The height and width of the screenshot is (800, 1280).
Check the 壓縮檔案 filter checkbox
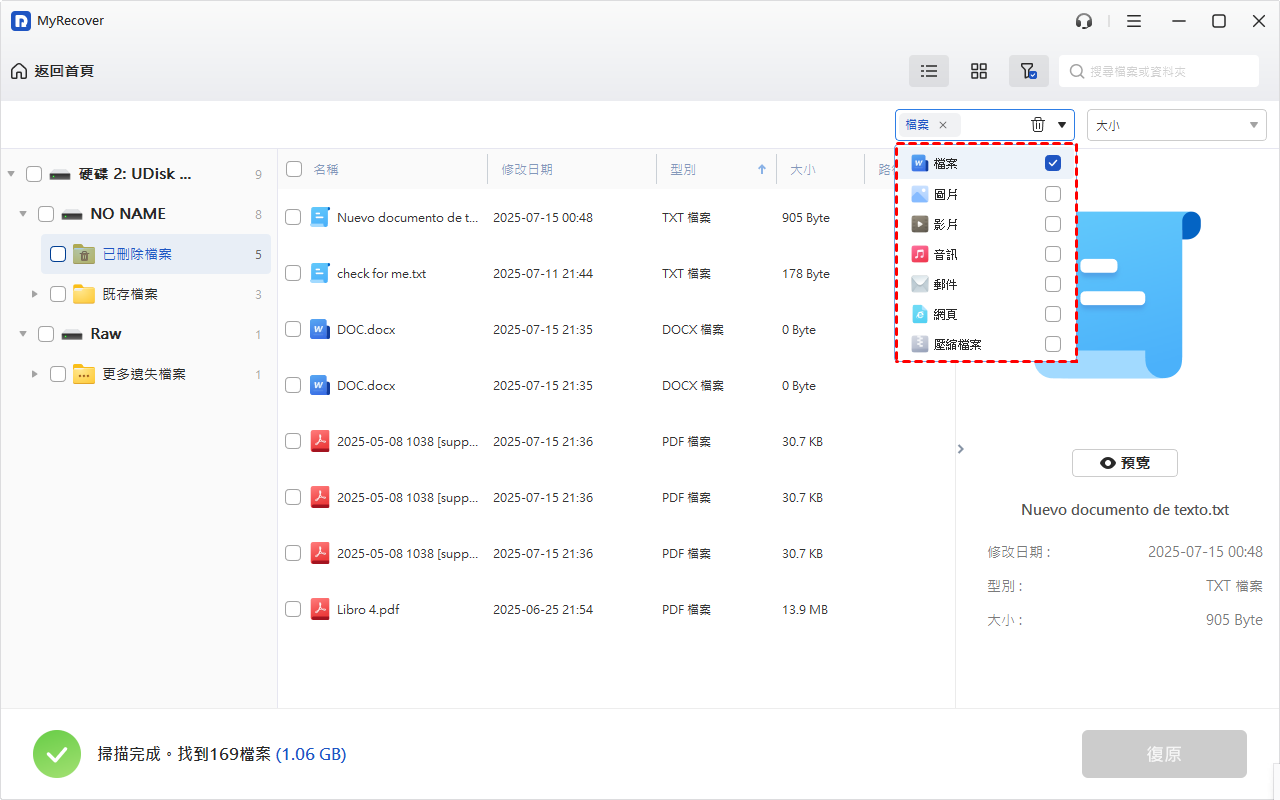point(1053,344)
